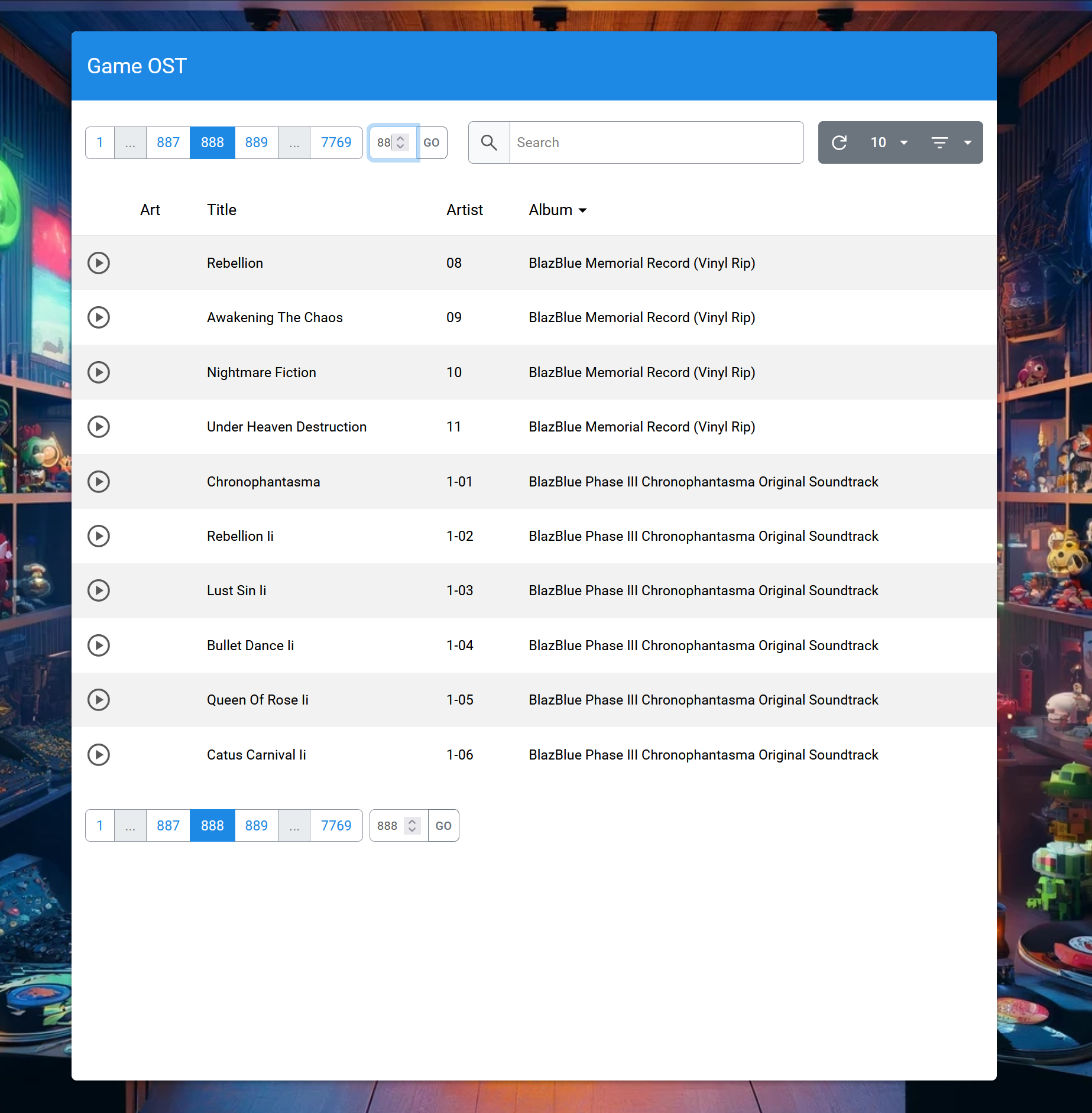Viewport: 1092px width, 1113px height.
Task: Go to page 1 in top pagination
Action: tap(100, 142)
